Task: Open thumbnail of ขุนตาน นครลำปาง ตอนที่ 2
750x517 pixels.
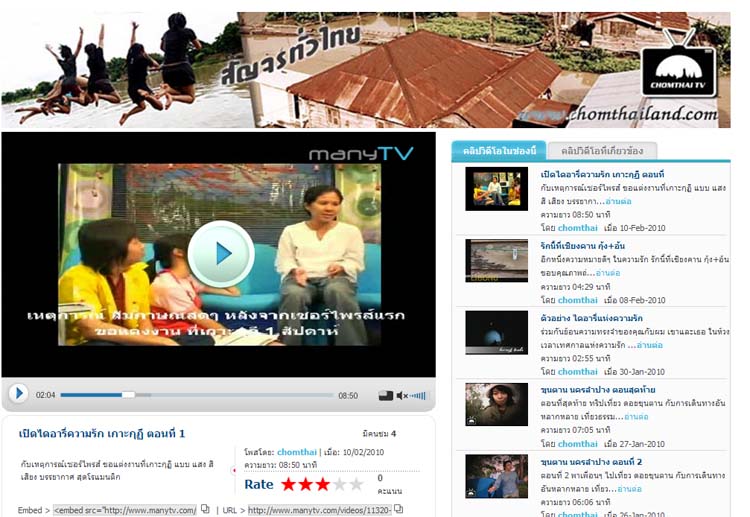Action: [496, 476]
